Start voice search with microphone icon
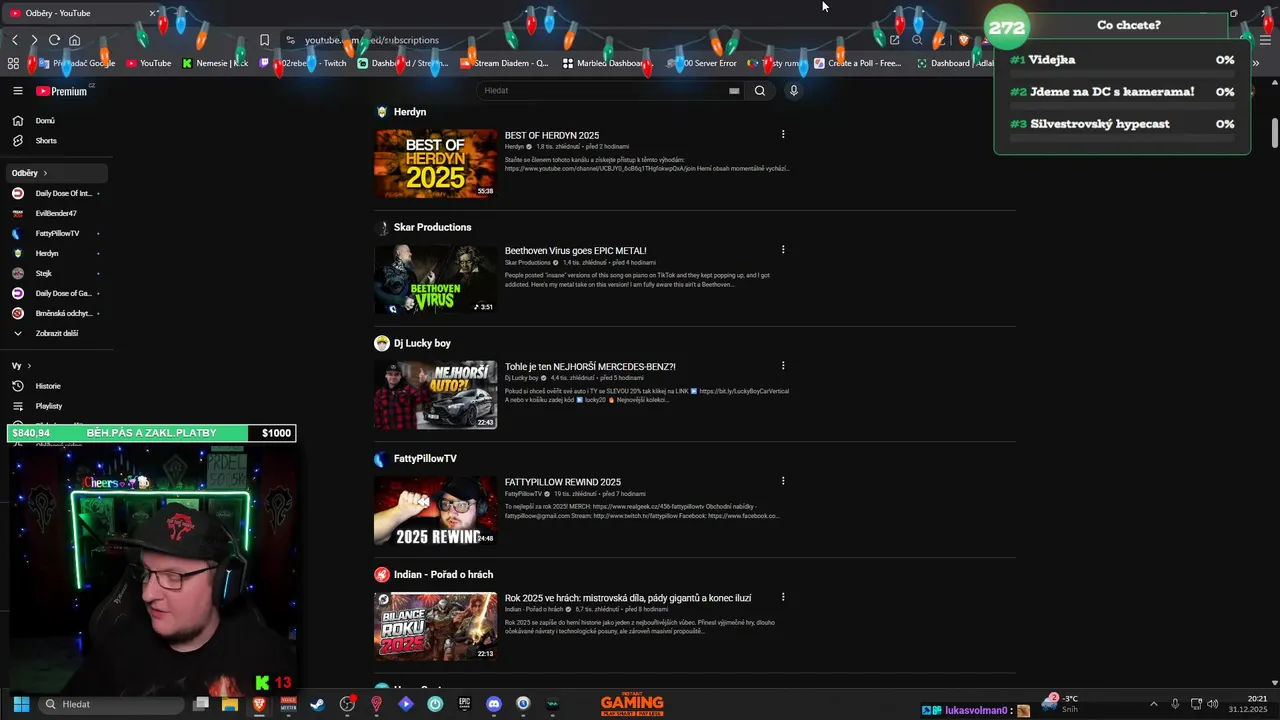This screenshot has width=1280, height=720. point(794,91)
